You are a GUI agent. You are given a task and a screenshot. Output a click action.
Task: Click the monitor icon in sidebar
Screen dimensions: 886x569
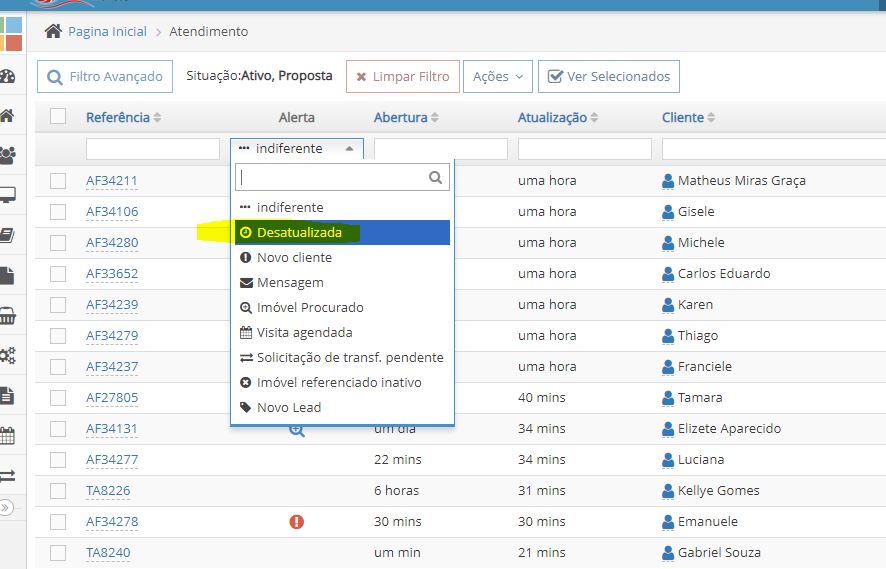pos(8,194)
